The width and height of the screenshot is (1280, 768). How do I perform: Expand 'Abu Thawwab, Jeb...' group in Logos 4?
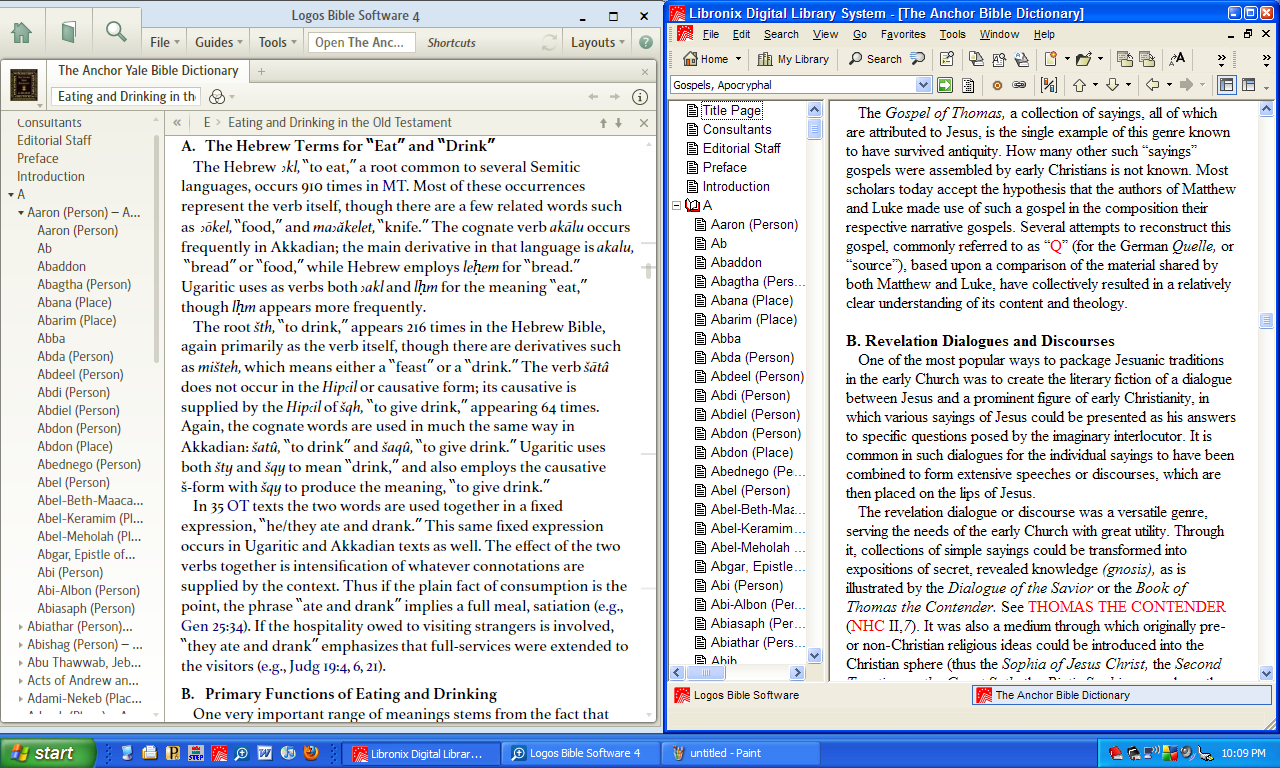click(21, 663)
